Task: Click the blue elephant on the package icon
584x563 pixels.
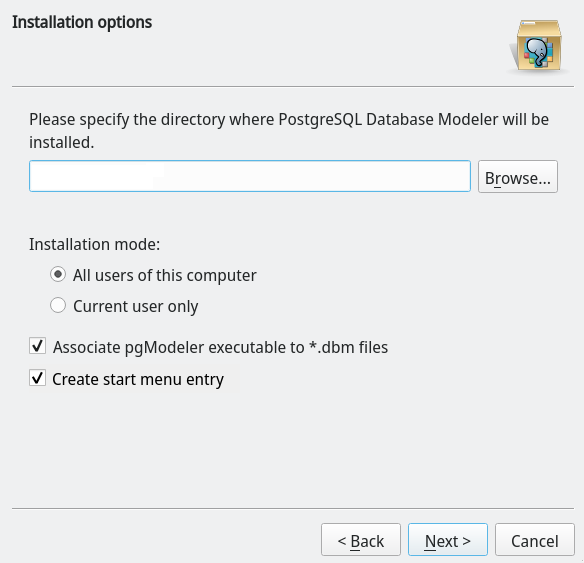Action: [537, 52]
